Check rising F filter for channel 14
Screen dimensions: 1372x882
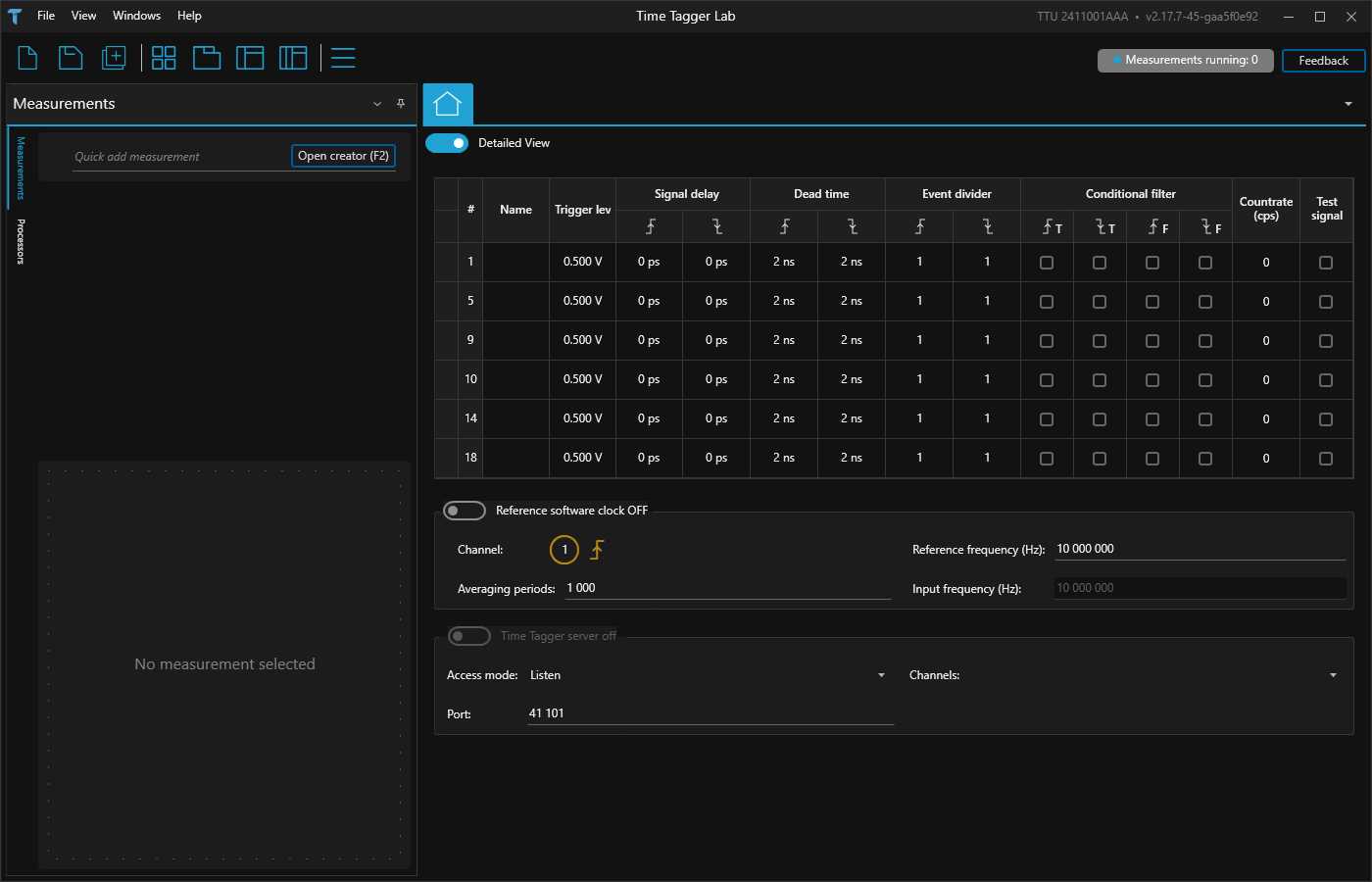(x=1152, y=419)
